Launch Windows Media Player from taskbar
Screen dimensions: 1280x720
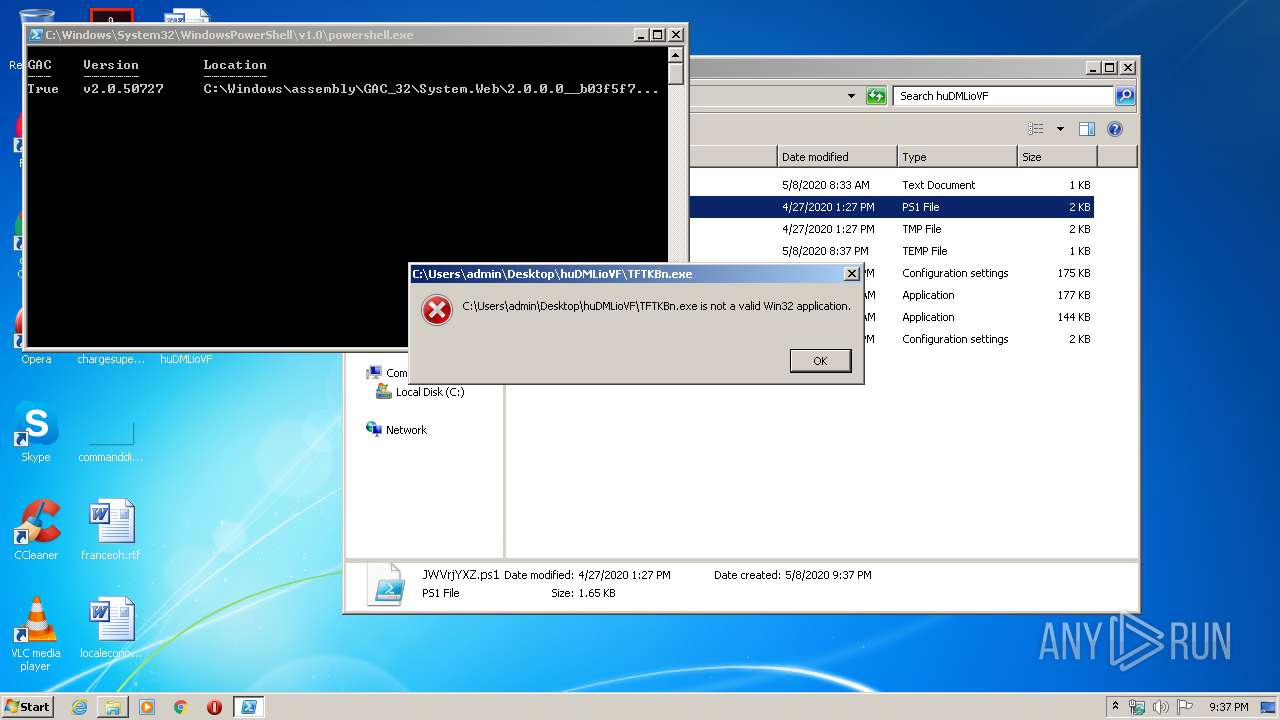147,707
